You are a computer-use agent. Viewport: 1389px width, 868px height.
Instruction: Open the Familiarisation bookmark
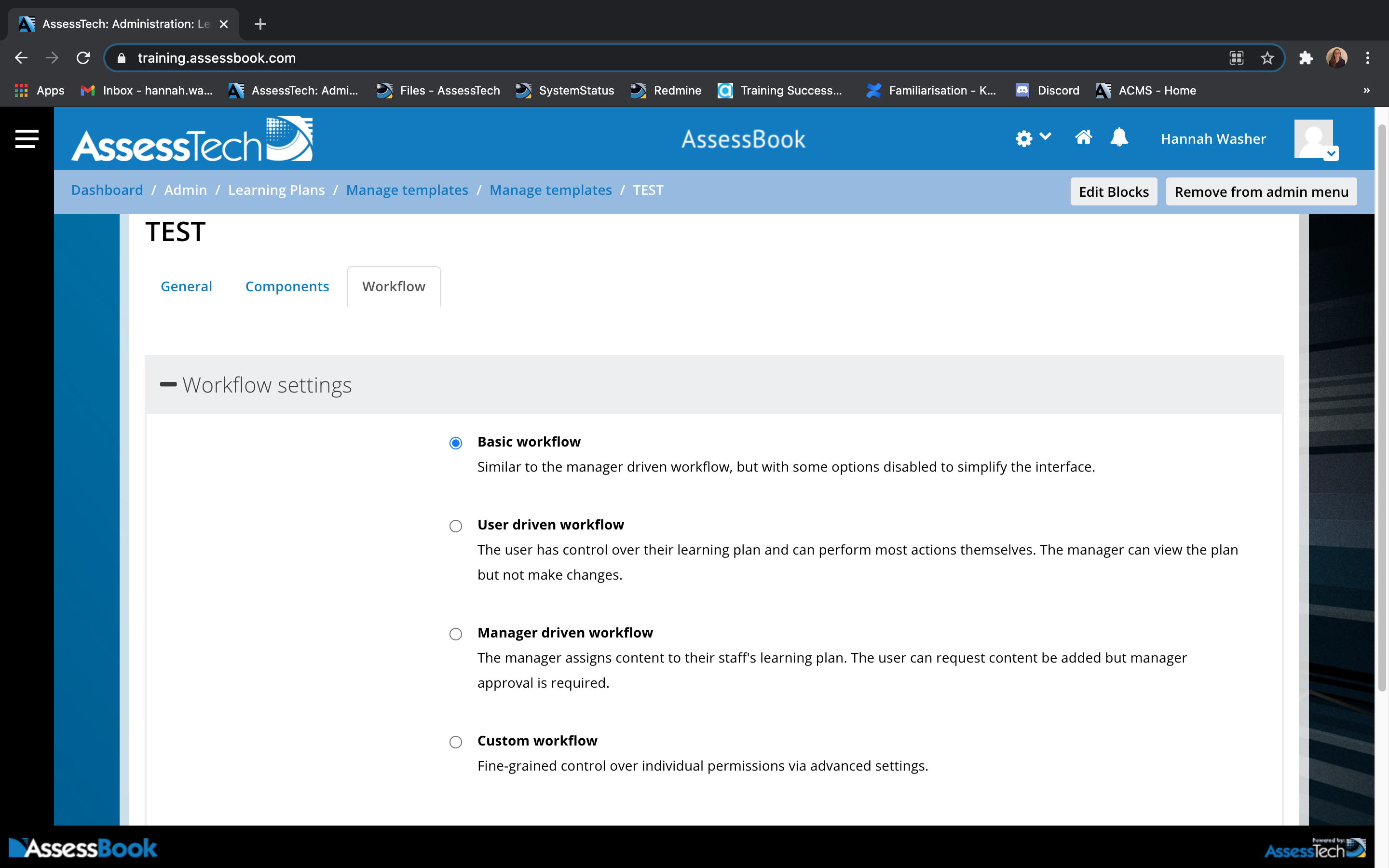point(931,90)
